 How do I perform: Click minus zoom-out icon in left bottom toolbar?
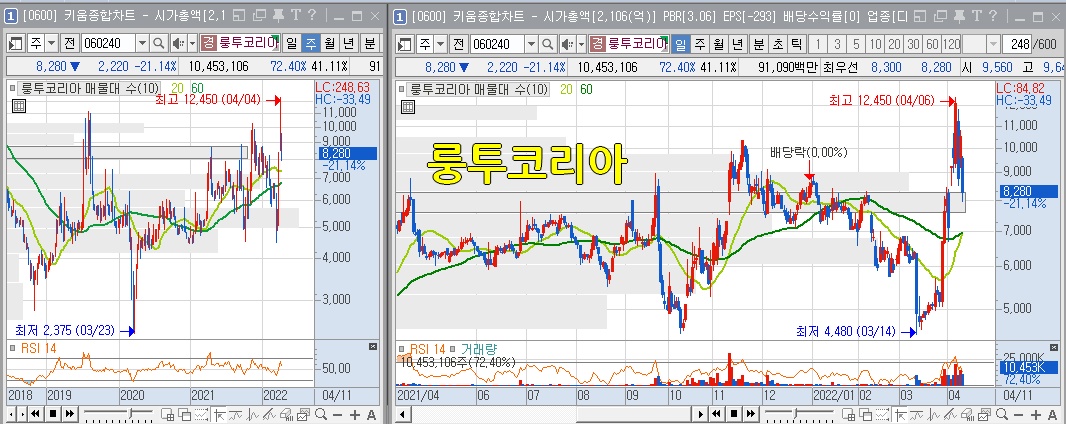tap(337, 414)
